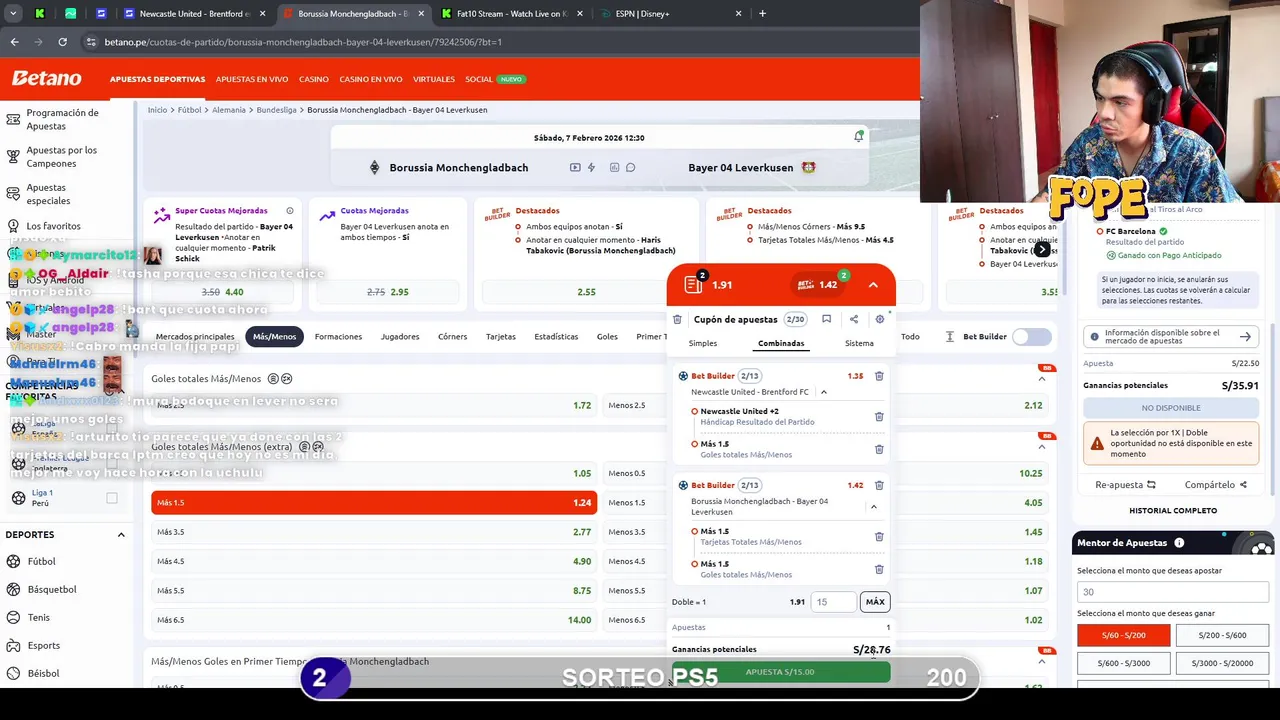Switch to the Sistema betslip tab
Viewport: 1280px width, 720px height.
[x=859, y=343]
